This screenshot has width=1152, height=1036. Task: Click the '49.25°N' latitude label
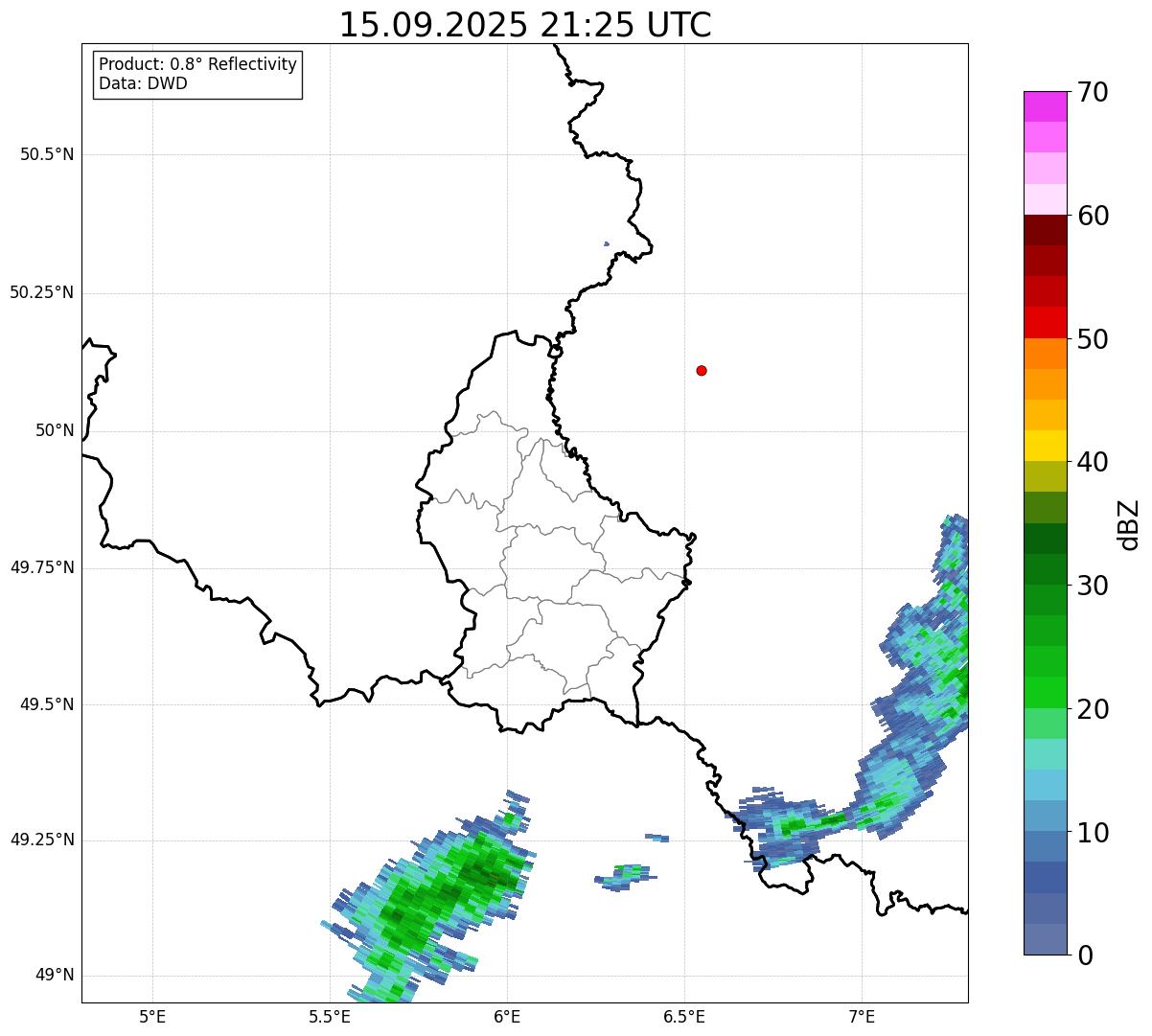[42, 840]
